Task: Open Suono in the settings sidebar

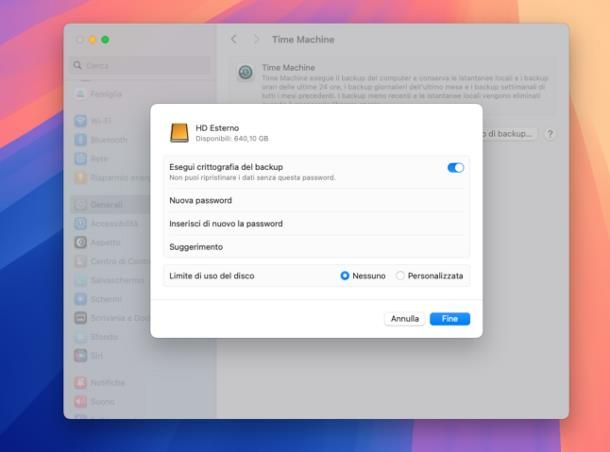Action: (x=140, y=401)
